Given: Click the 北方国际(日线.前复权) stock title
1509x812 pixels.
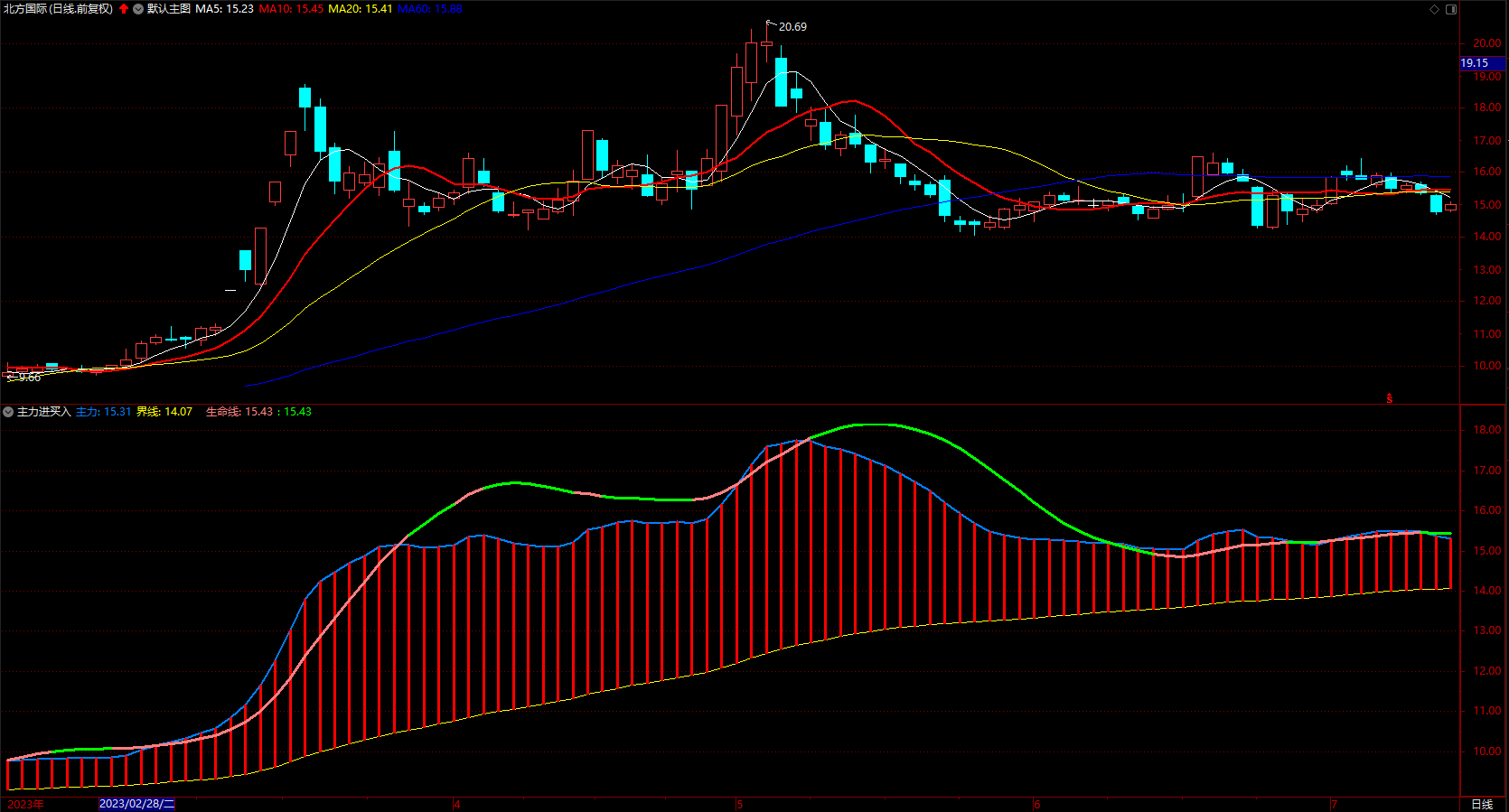Looking at the screenshot, I should pyautogui.click(x=59, y=9).
